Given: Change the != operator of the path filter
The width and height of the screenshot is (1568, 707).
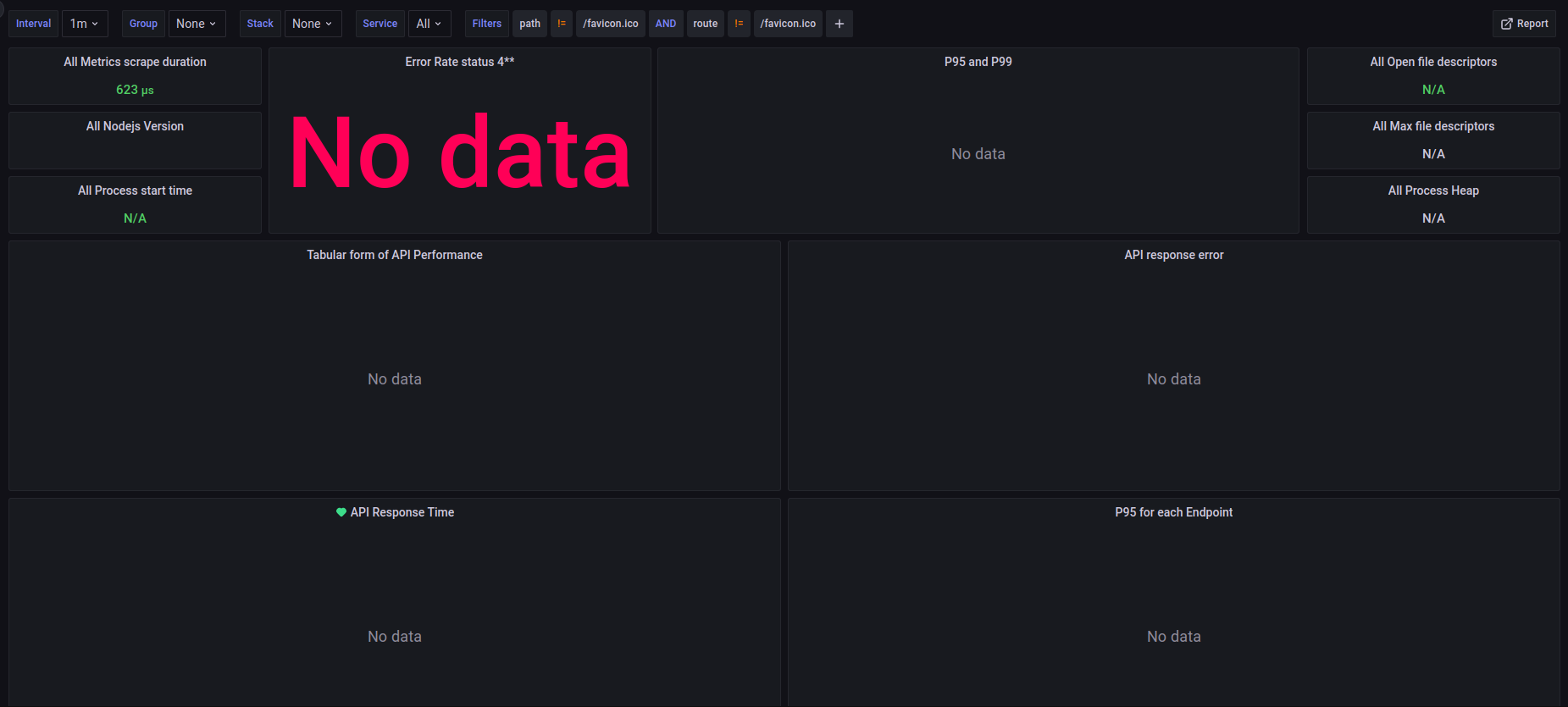Looking at the screenshot, I should 562,24.
